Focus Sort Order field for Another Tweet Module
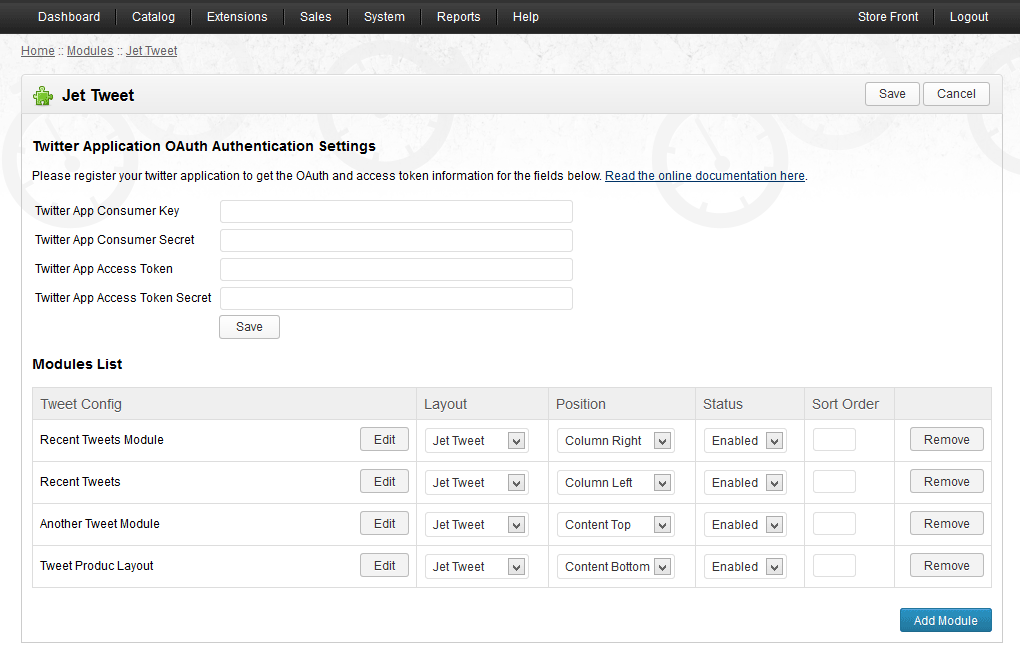The image size is (1020, 654). [834, 523]
